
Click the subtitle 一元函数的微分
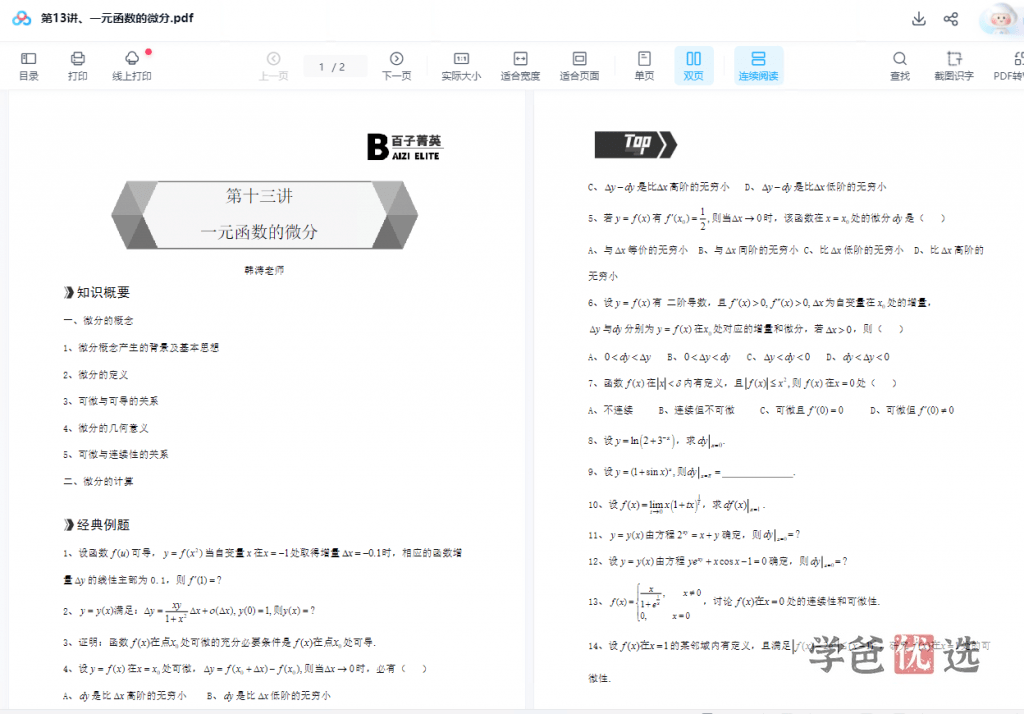point(259,232)
